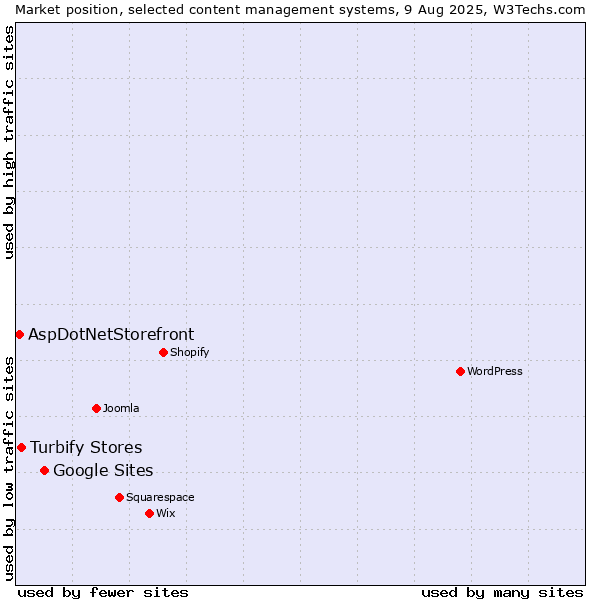Image resolution: width=600 pixels, height=600 pixels.
Task: Click the red Google Sites data point
Action: (44, 471)
